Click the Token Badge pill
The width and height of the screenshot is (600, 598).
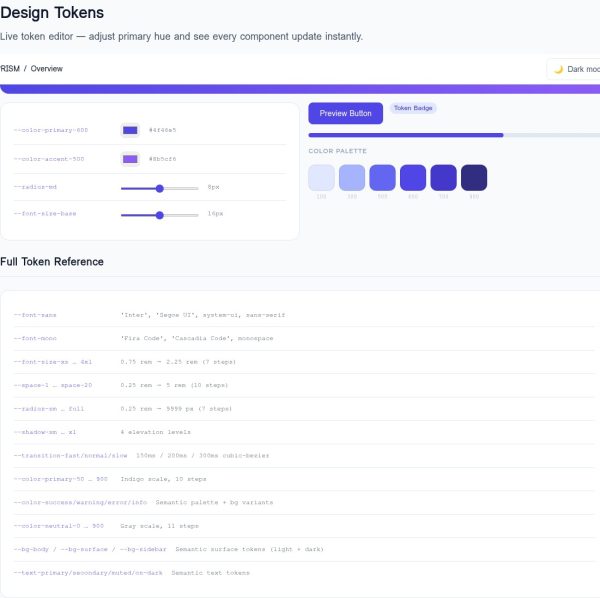click(413, 108)
